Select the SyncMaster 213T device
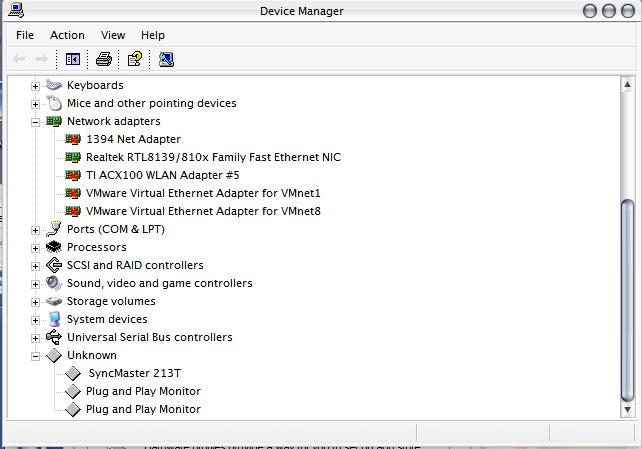Screen dimensions: 642x449 pyautogui.click(x=135, y=373)
